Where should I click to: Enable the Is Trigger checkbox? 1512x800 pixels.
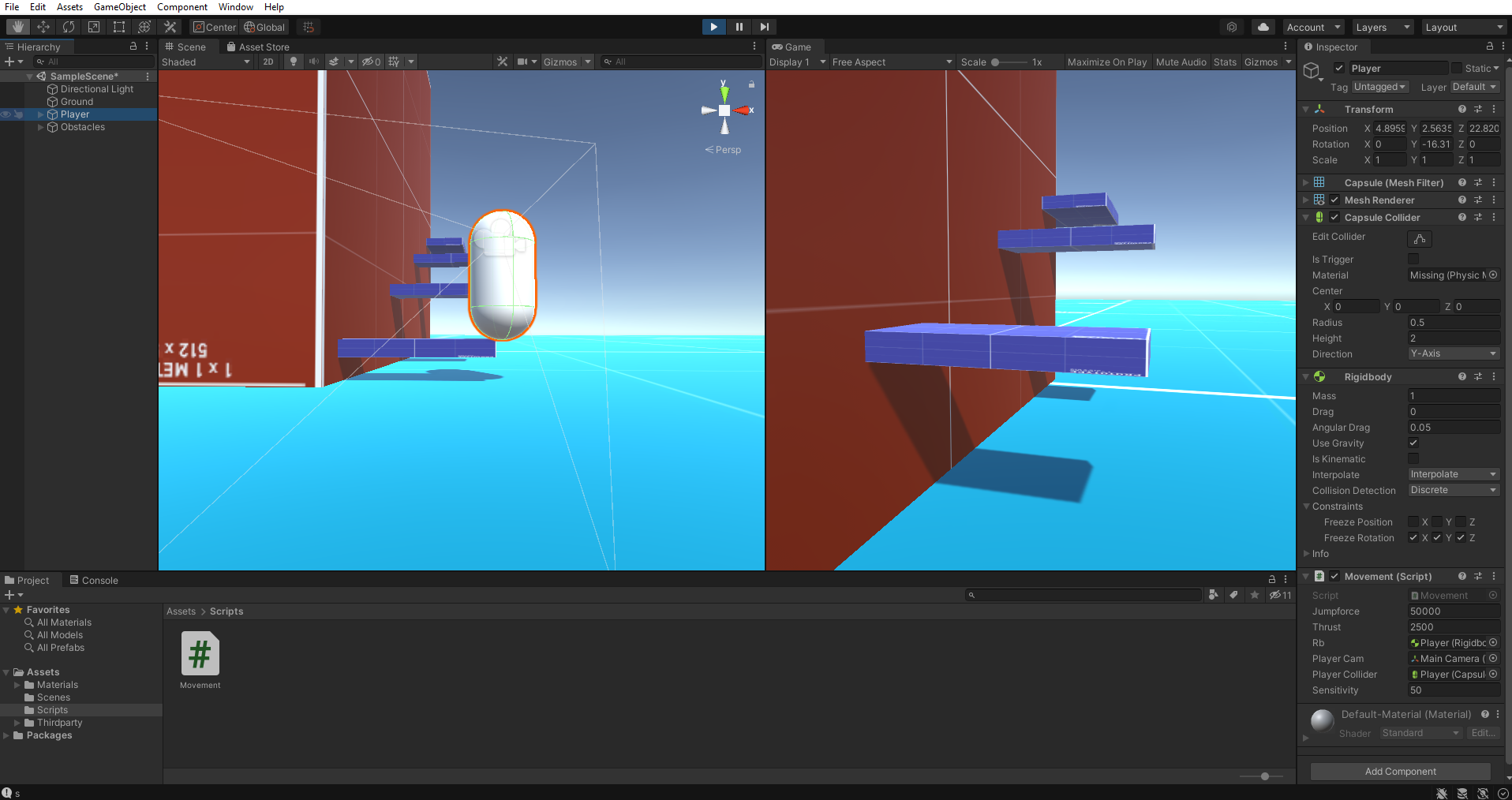pos(1413,259)
